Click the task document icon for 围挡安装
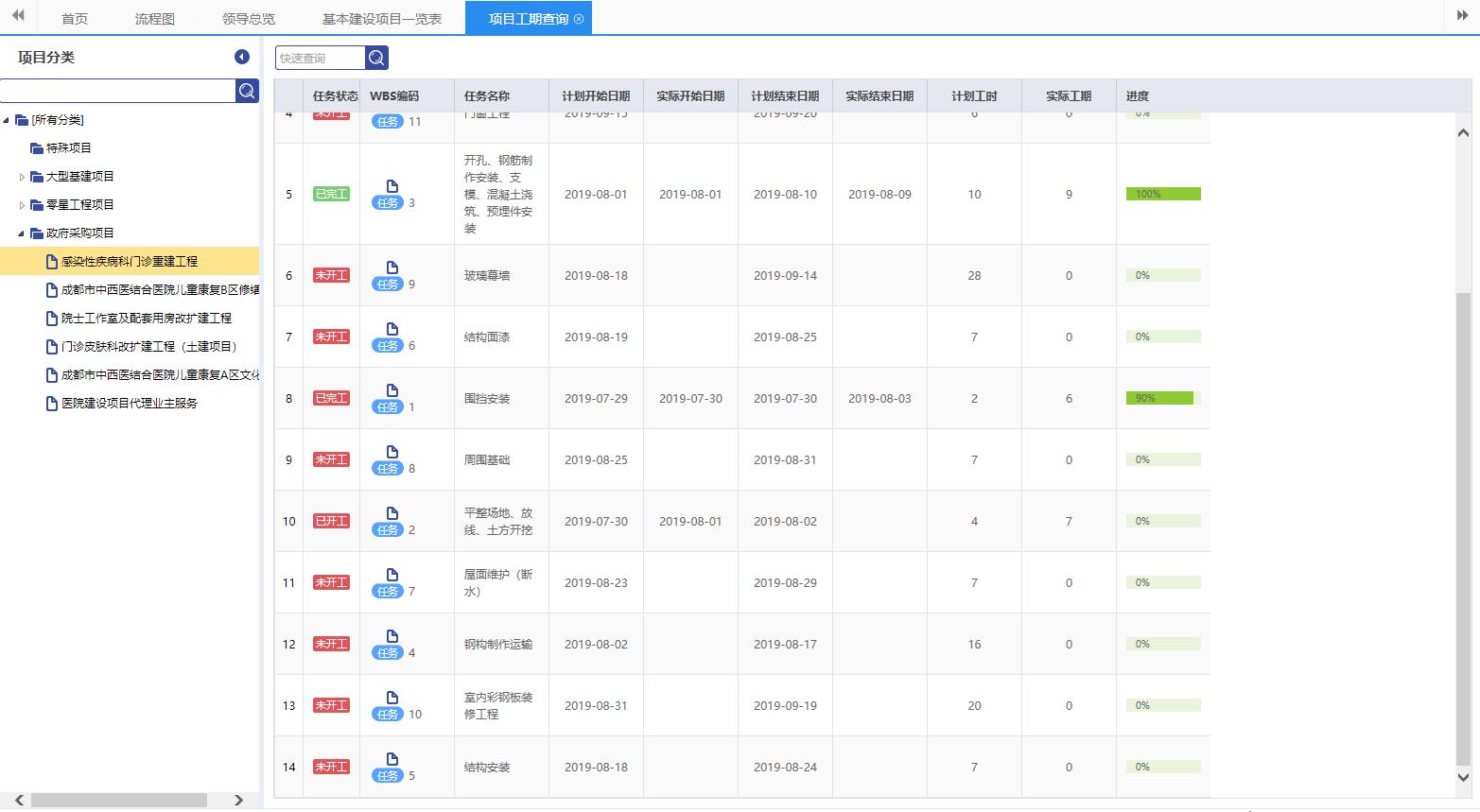 (392, 390)
